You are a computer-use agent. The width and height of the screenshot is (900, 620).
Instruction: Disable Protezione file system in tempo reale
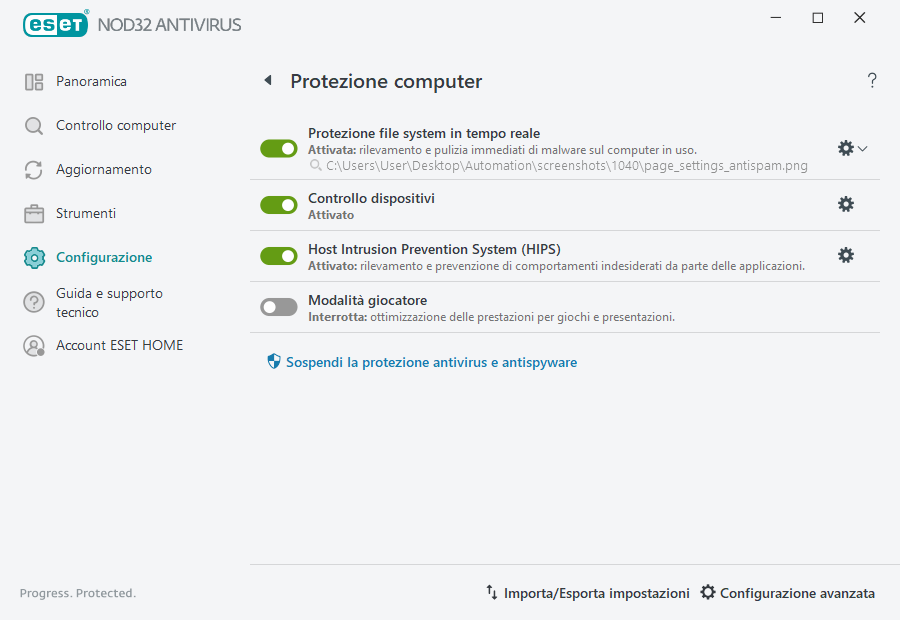coord(278,148)
